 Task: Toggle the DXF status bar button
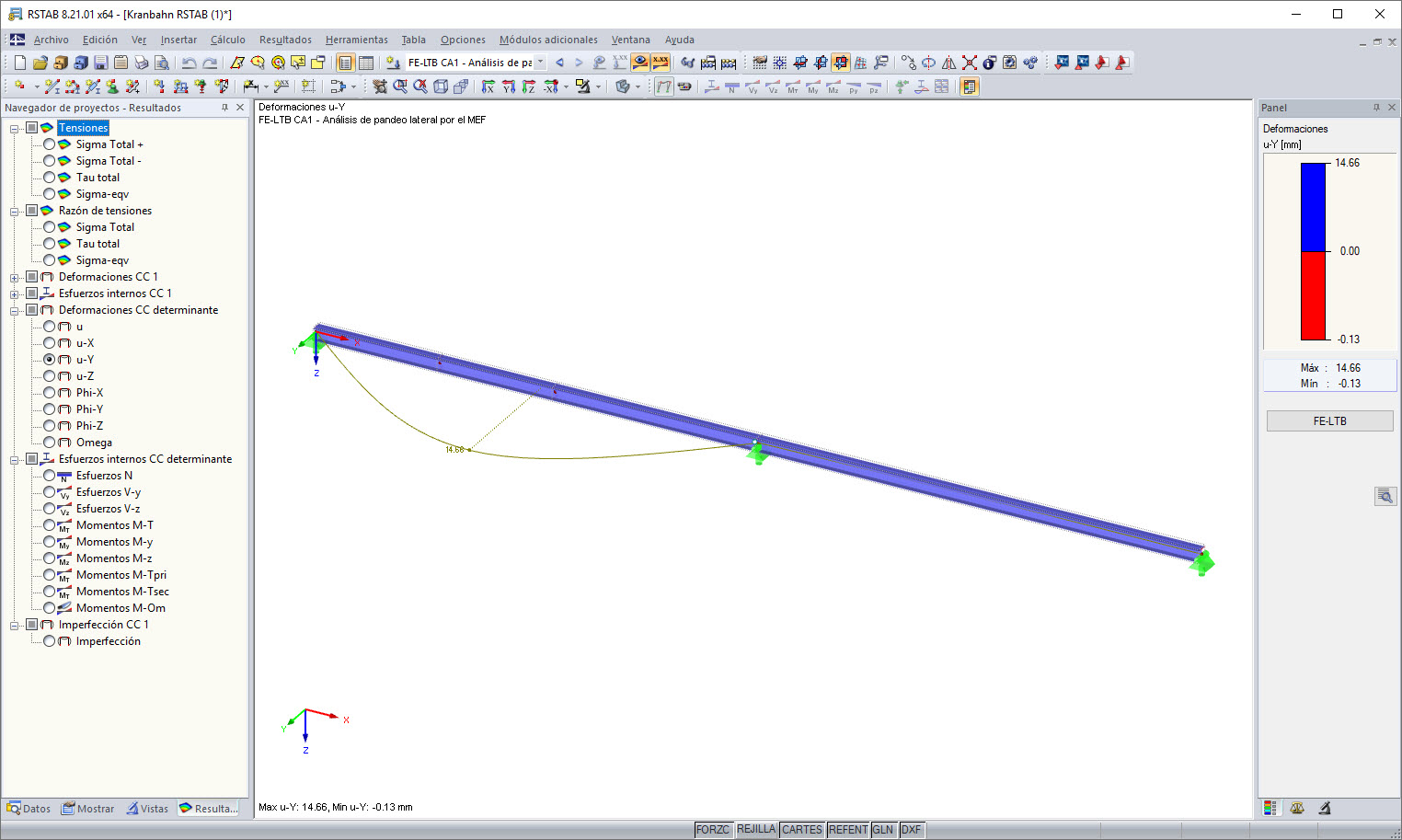click(x=911, y=830)
